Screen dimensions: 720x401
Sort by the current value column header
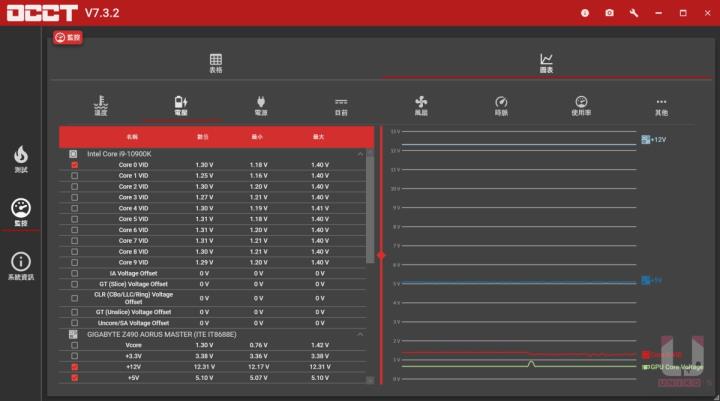click(202, 137)
